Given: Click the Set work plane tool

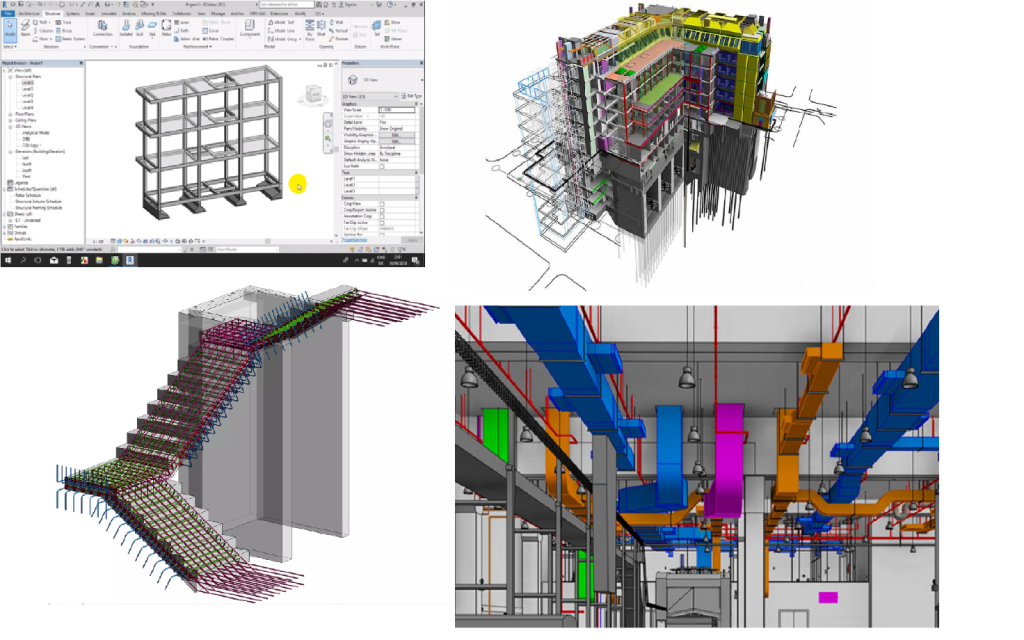Looking at the screenshot, I should click(377, 28).
